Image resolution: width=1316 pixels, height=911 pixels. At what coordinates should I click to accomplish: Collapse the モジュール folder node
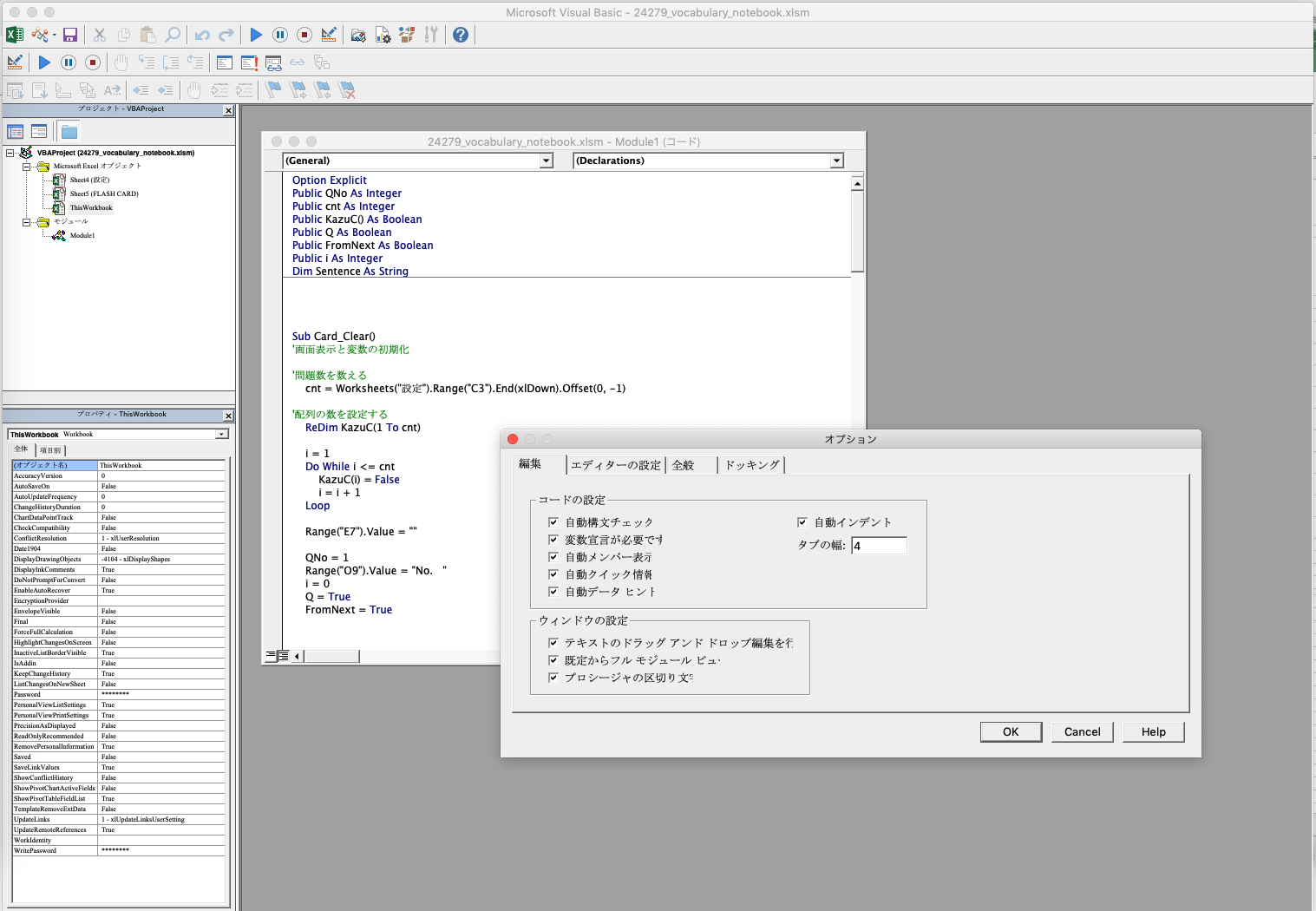(x=26, y=222)
